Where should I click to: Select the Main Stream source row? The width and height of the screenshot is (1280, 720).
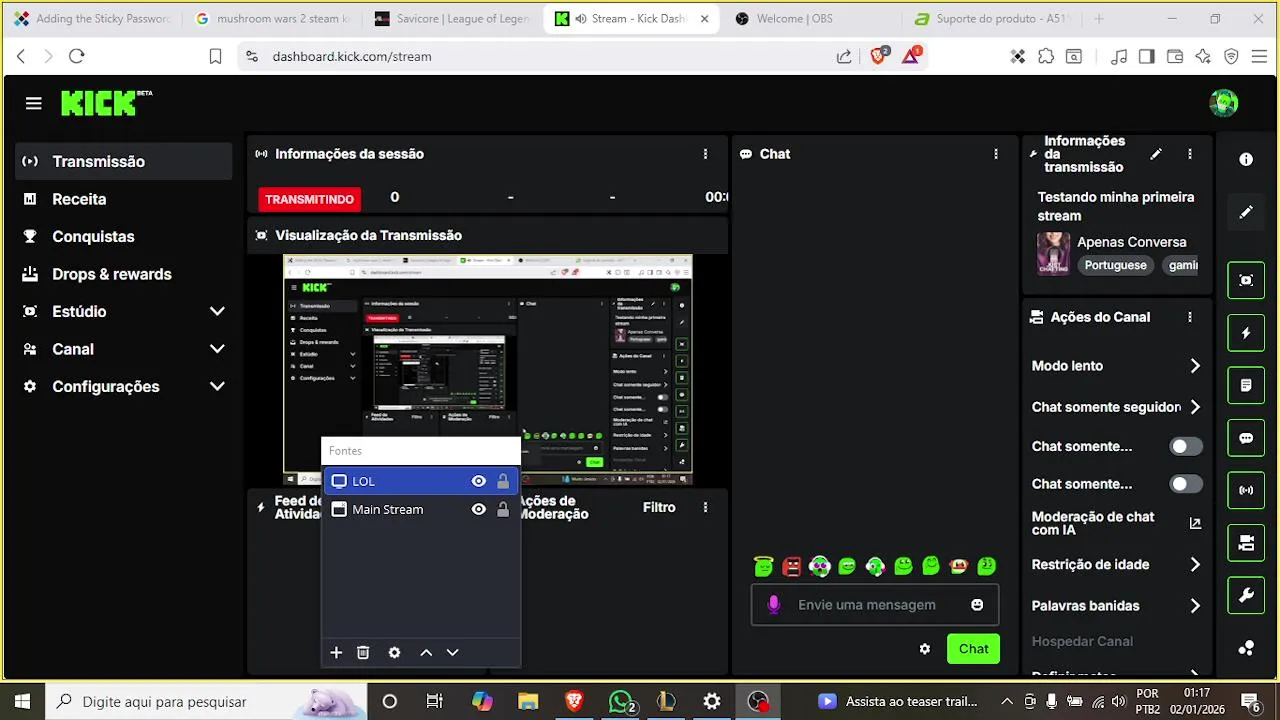point(421,509)
